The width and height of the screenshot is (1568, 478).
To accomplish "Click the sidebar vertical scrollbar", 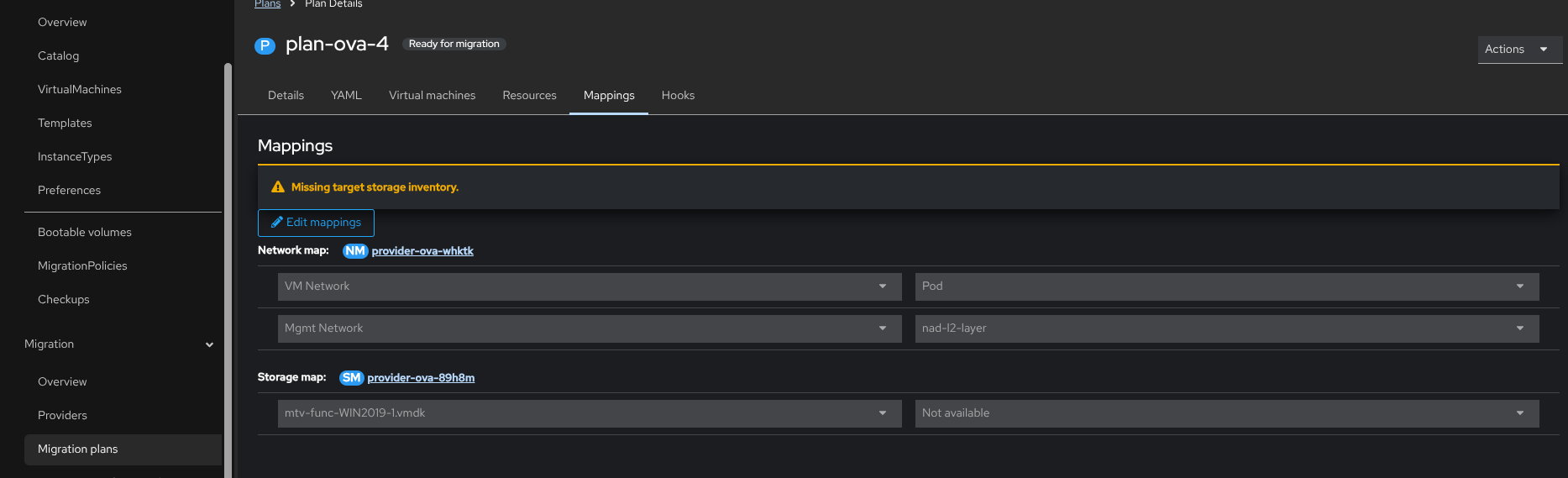I will 228,252.
